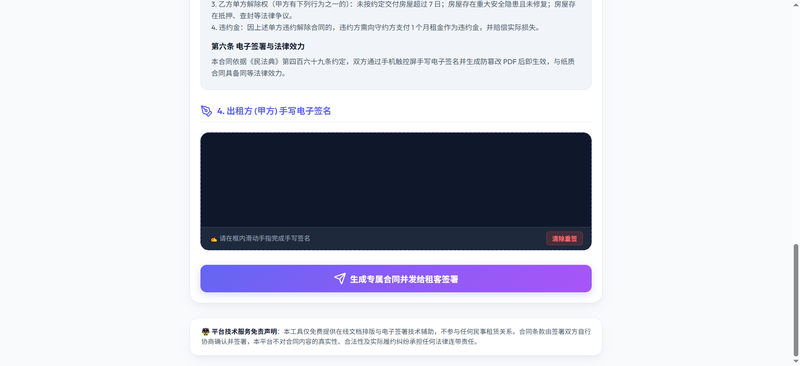
Task: Click clause 3 乙方单方解除权 text
Action: (393, 10)
